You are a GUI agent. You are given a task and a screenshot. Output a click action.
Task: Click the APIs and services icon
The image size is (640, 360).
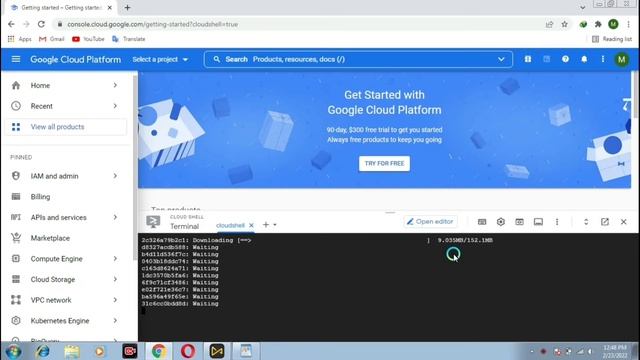pyautogui.click(x=16, y=218)
